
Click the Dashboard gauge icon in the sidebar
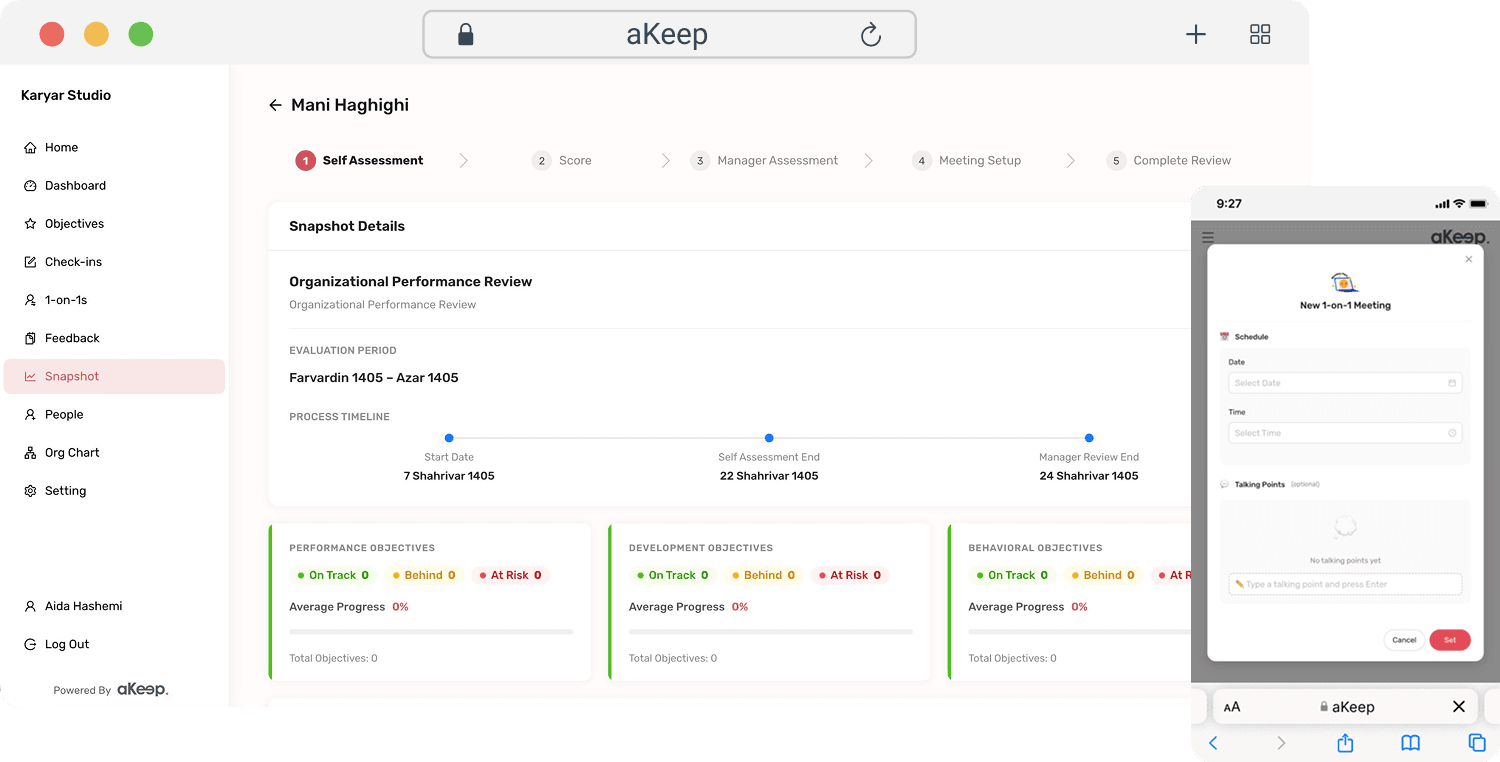[30, 186]
